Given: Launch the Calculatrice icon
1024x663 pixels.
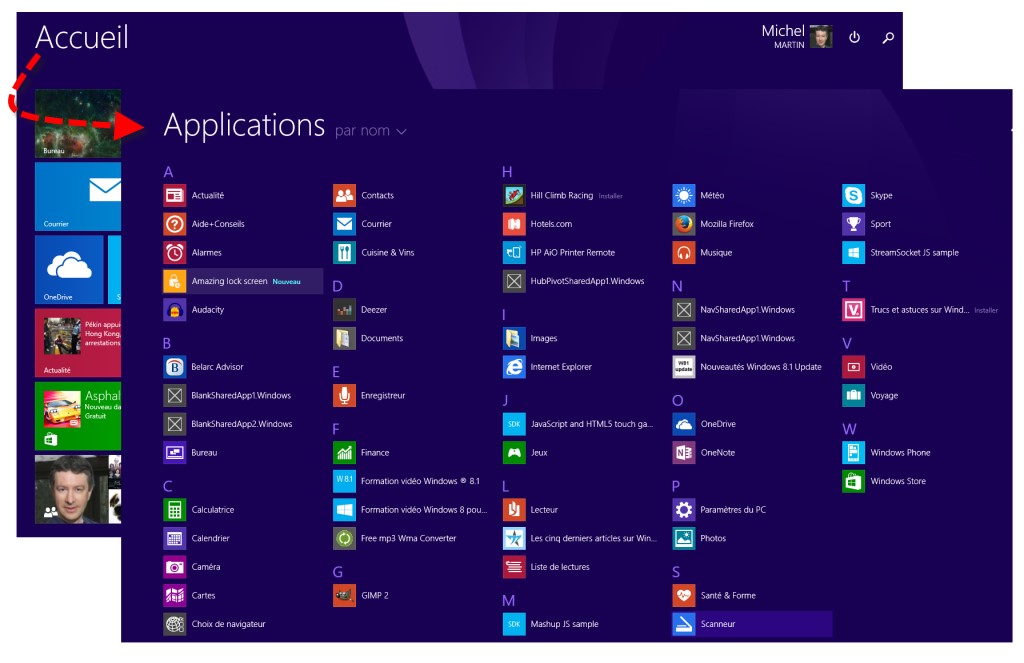Looking at the screenshot, I should click(x=174, y=510).
